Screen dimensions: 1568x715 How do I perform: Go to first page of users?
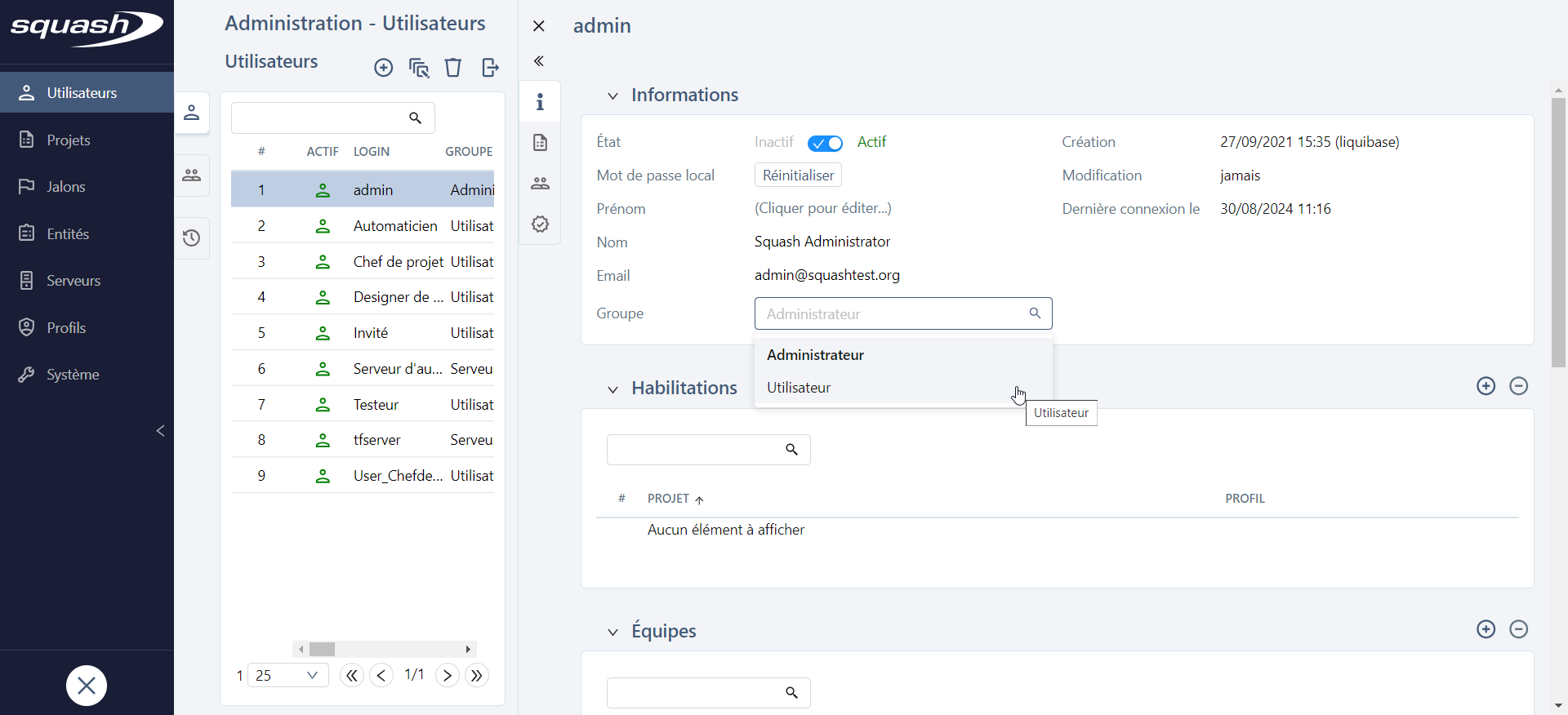352,675
